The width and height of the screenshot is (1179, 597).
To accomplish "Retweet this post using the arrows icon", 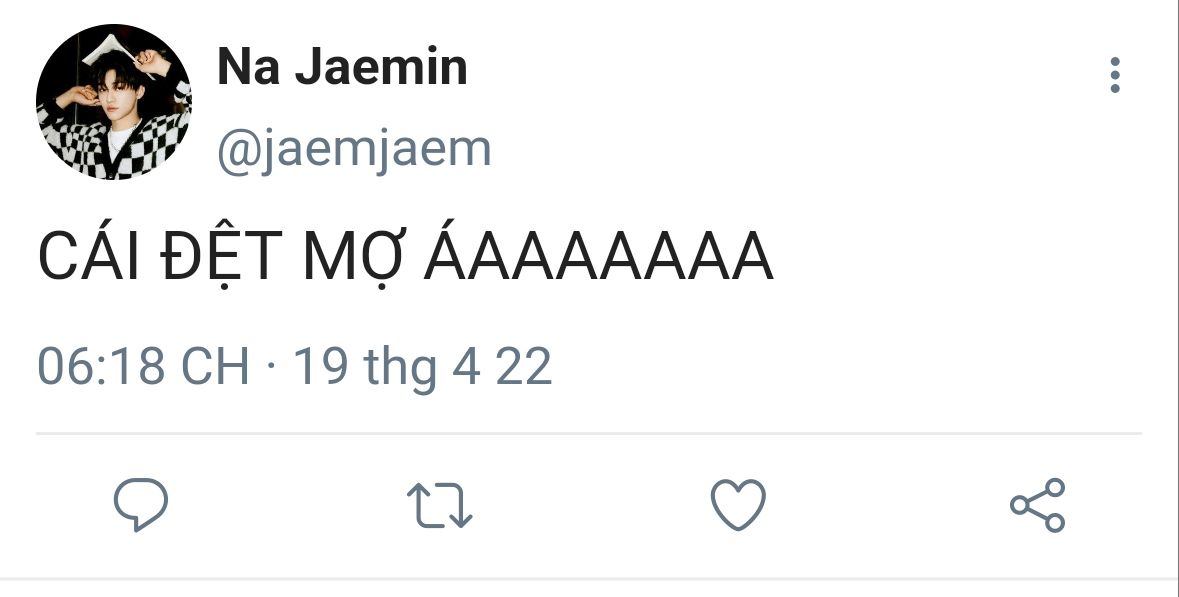I will (x=439, y=505).
